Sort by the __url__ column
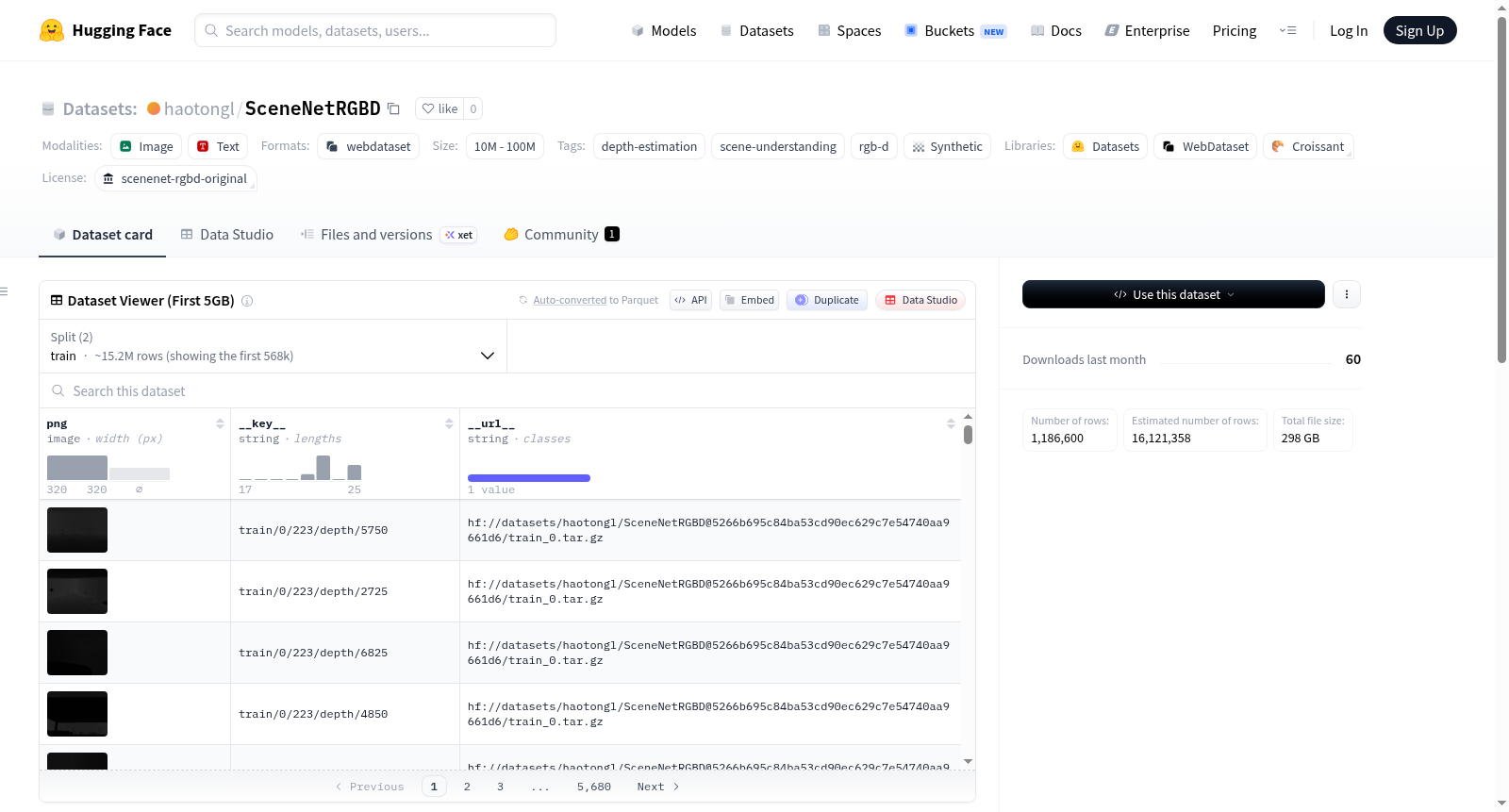This screenshot has height=812, width=1509. point(951,423)
